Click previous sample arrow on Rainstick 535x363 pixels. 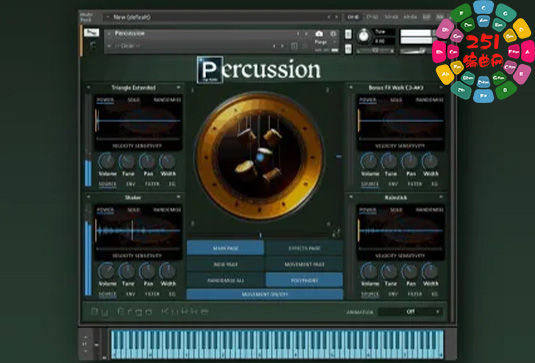[351, 197]
